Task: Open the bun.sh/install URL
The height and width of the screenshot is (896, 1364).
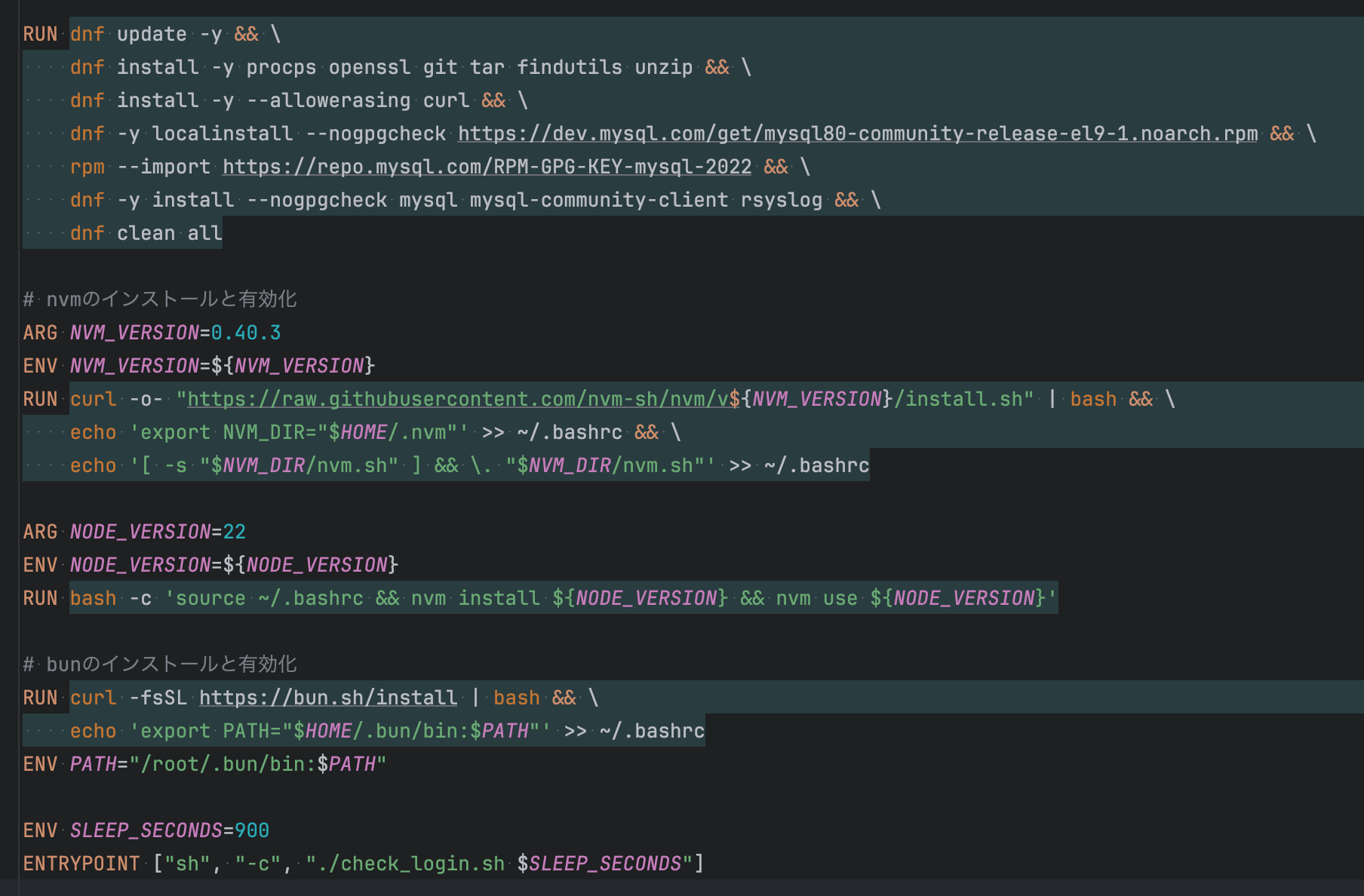Action: pos(328,698)
